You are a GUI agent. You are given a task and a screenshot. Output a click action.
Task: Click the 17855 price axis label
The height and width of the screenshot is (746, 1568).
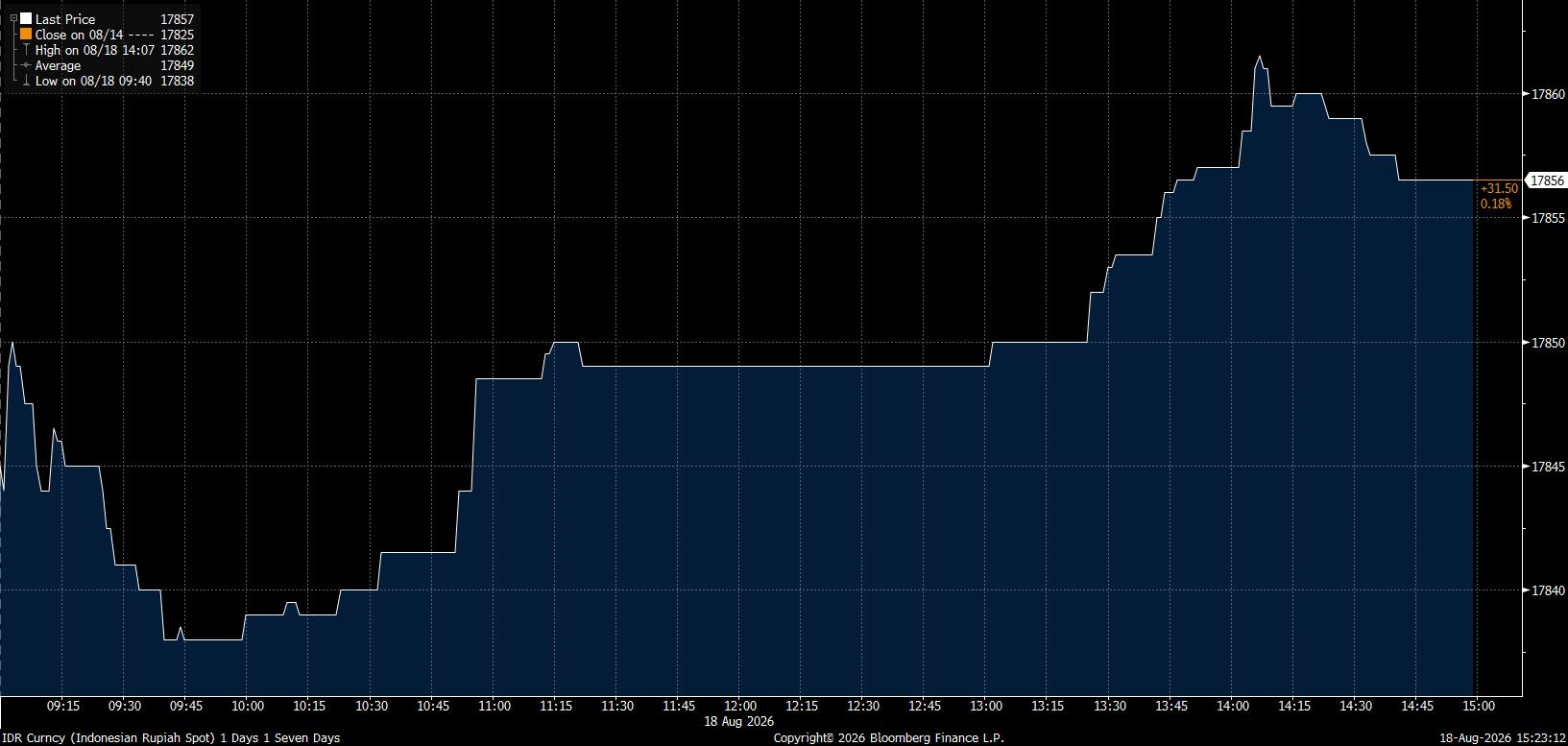pos(1548,218)
